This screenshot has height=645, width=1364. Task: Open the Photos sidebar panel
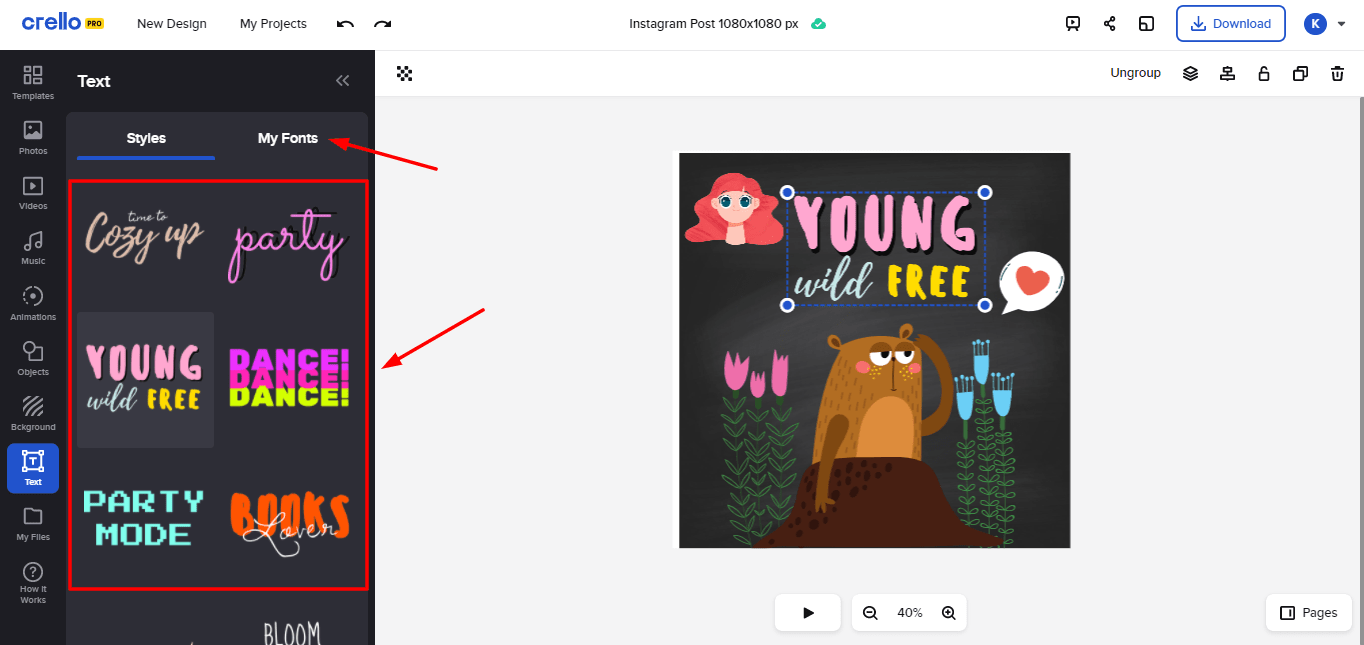coord(33,138)
